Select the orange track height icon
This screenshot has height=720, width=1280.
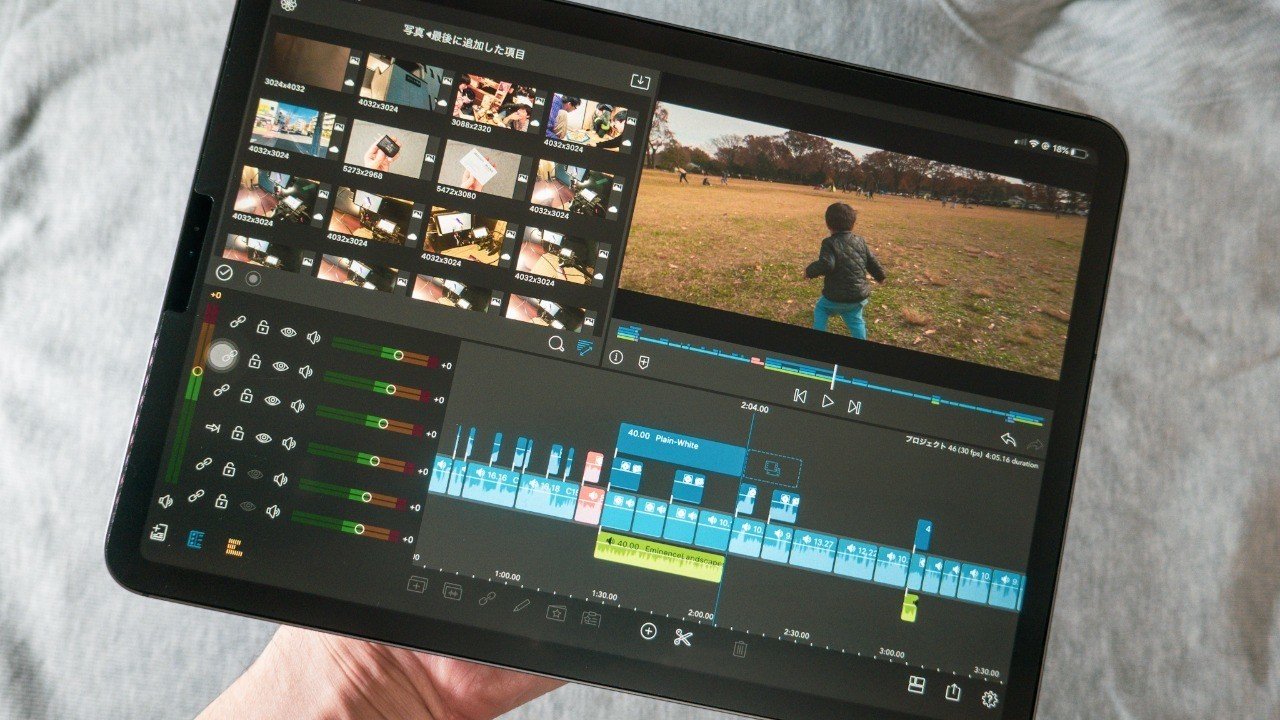click(233, 547)
